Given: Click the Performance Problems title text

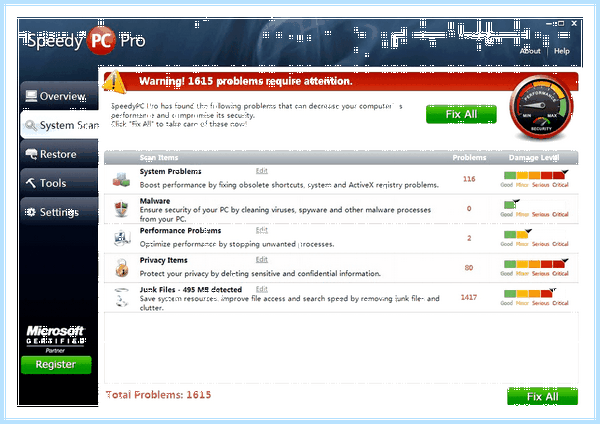Looking at the screenshot, I should [180, 230].
